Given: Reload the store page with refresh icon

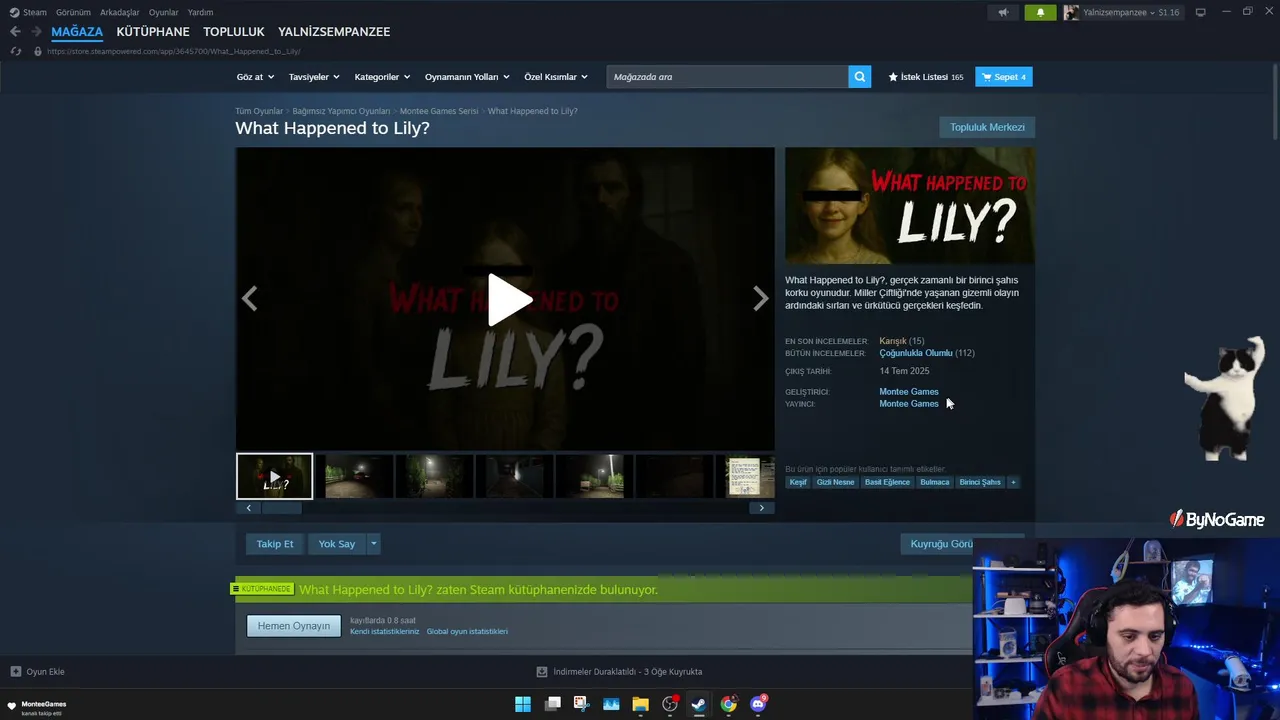Looking at the screenshot, I should [15, 51].
